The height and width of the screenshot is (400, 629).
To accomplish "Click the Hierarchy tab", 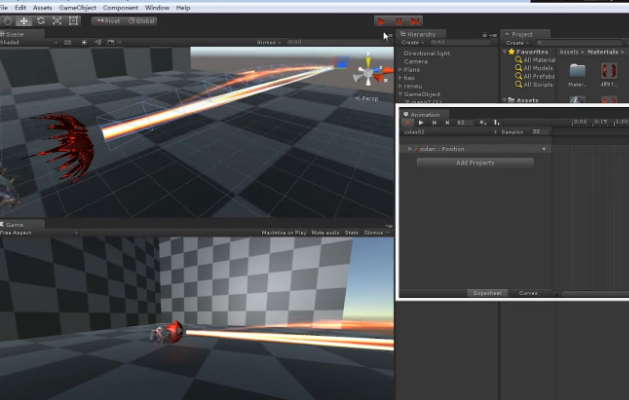I will coord(421,34).
